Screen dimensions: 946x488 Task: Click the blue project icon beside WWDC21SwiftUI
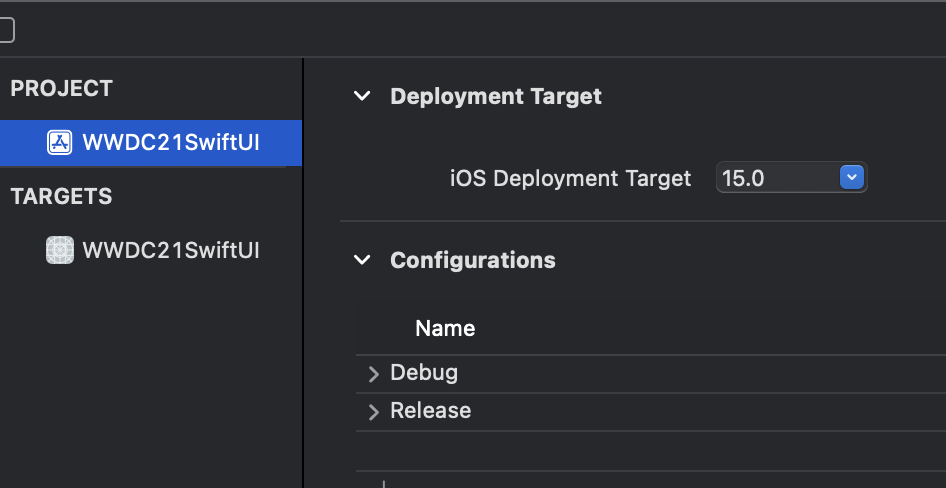pos(60,142)
